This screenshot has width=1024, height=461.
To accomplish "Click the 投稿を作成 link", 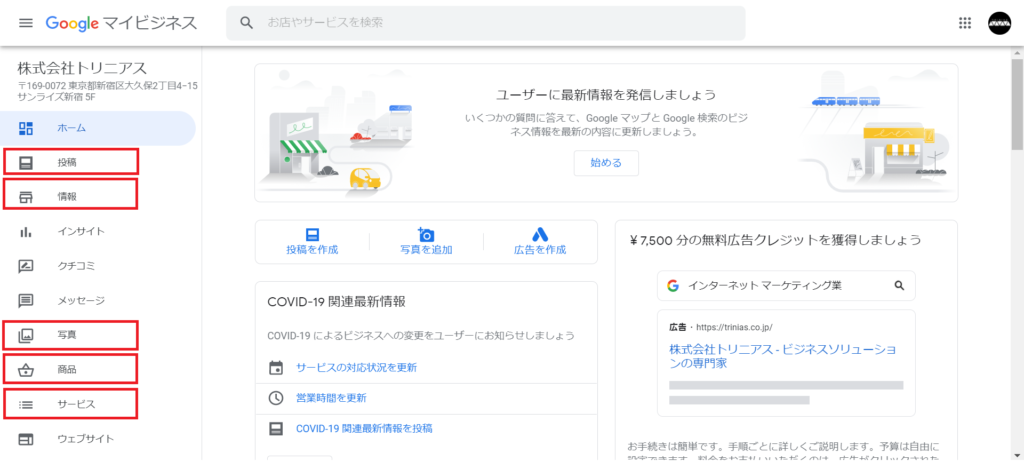I will tap(312, 249).
